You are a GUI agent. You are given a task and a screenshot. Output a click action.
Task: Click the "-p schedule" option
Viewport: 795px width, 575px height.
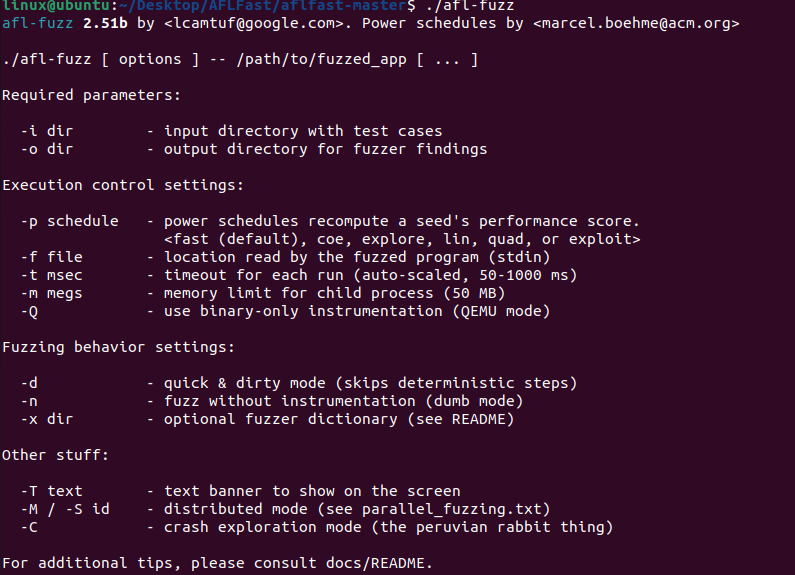pos(69,221)
